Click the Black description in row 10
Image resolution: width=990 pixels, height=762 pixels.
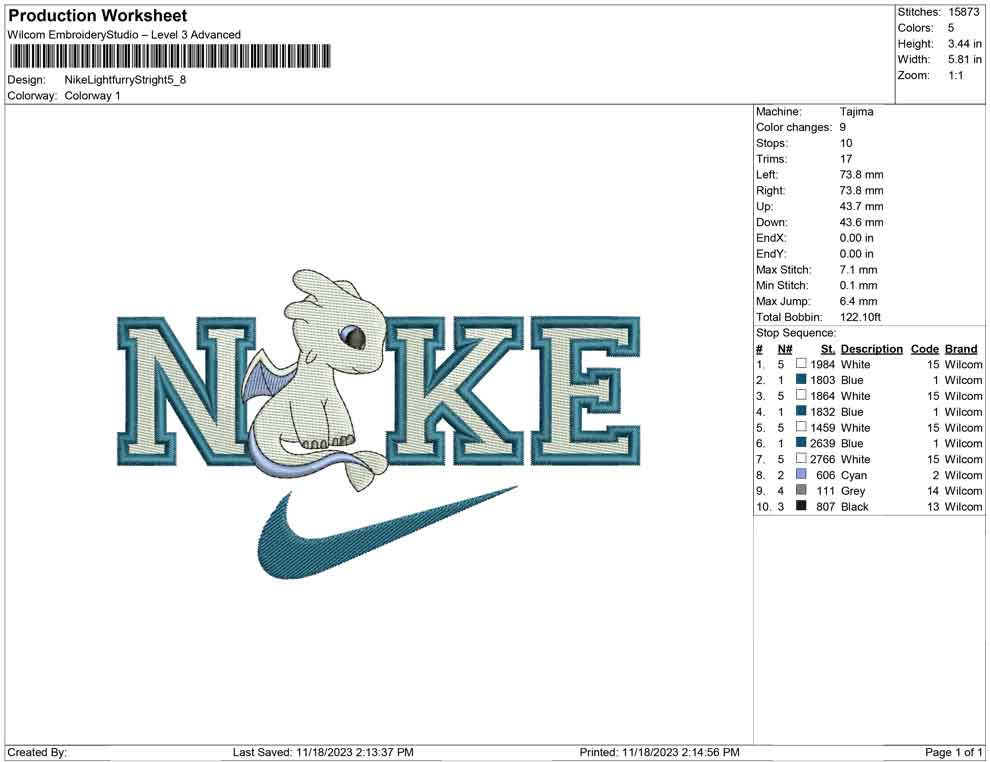[855, 506]
